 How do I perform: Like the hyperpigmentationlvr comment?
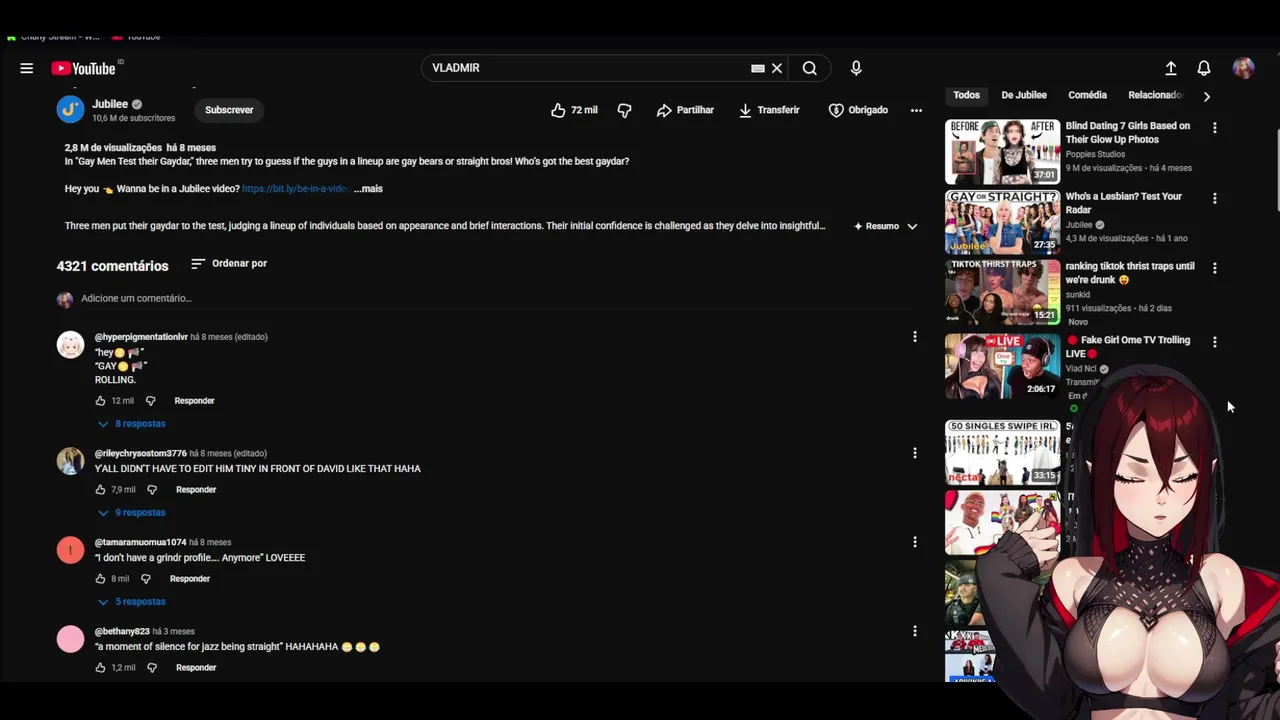tap(100, 401)
